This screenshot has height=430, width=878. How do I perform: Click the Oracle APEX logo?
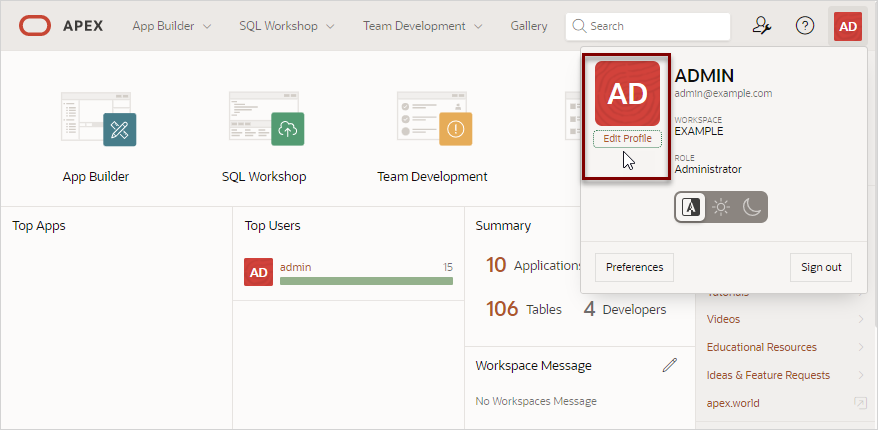(61, 26)
